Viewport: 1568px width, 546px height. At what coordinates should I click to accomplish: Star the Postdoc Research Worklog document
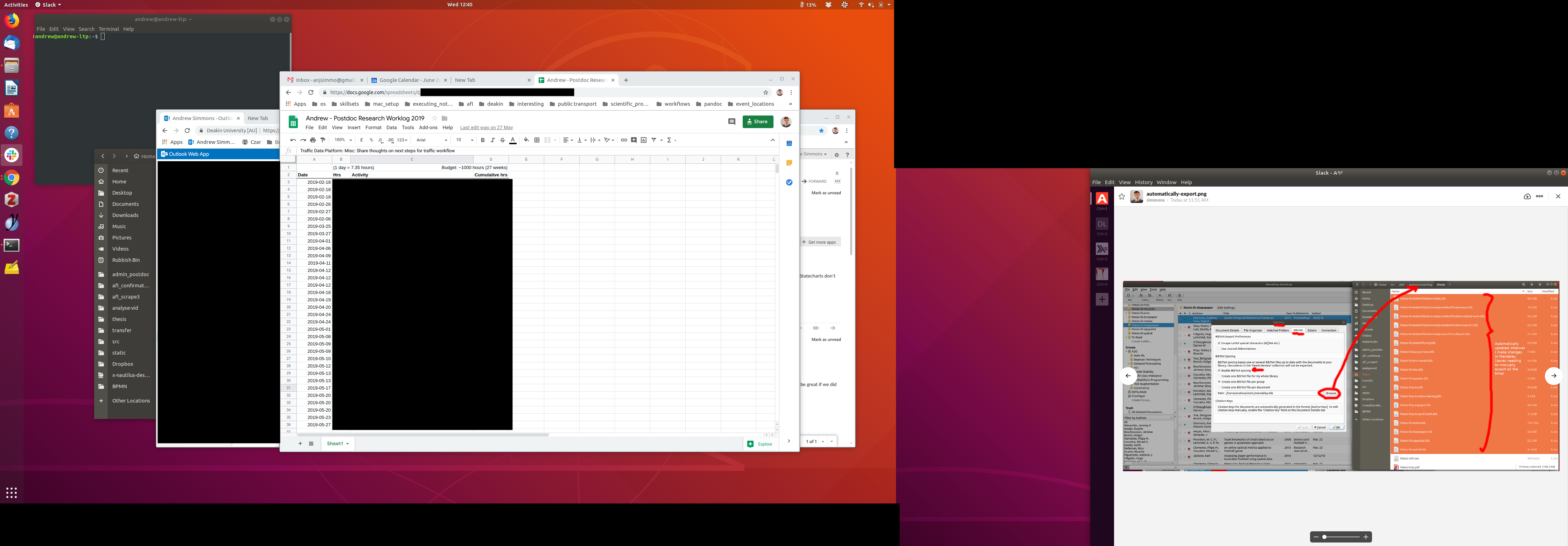(435, 119)
